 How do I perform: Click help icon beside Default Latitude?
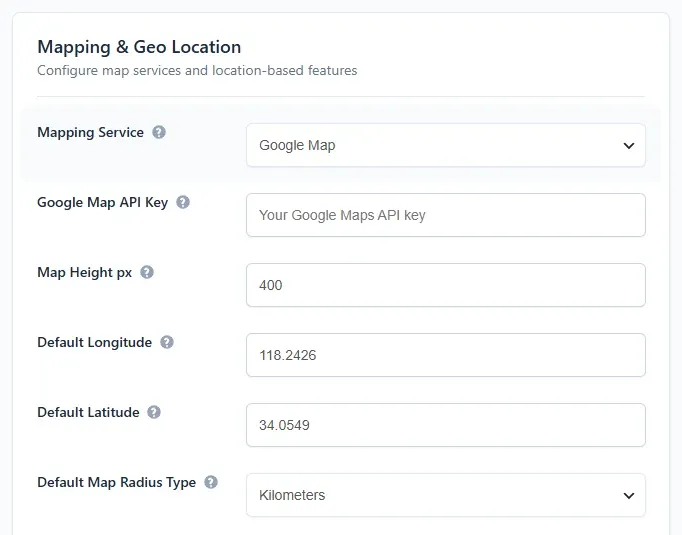(154, 412)
